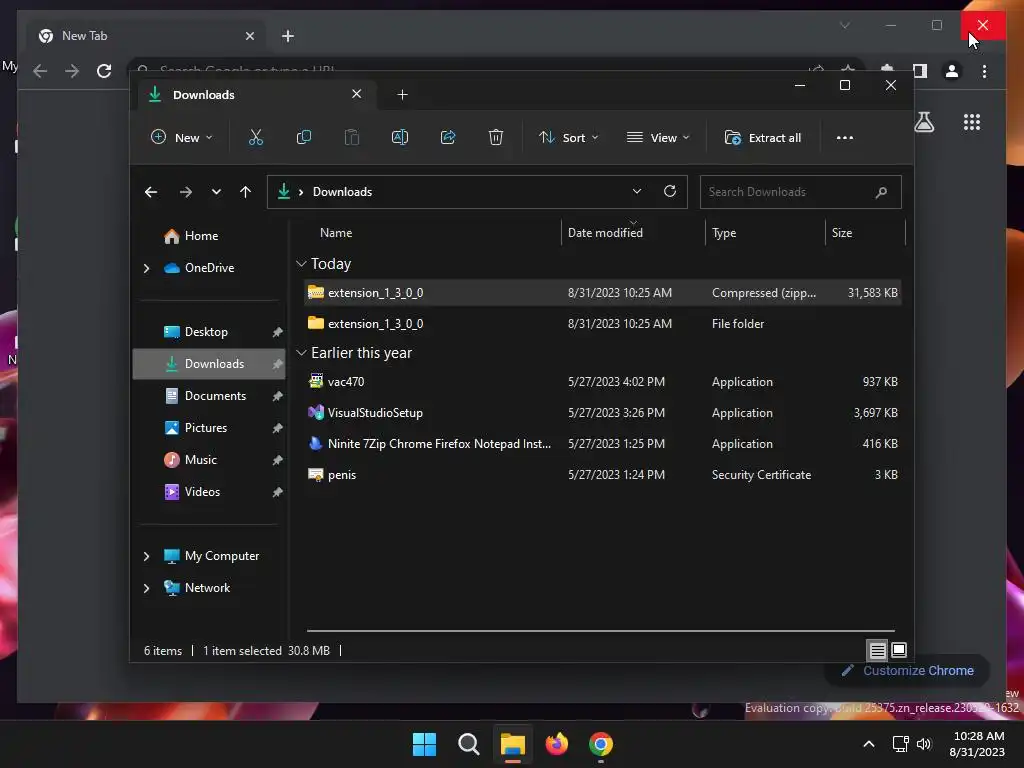Click Chrome icon in the taskbar

pyautogui.click(x=601, y=744)
